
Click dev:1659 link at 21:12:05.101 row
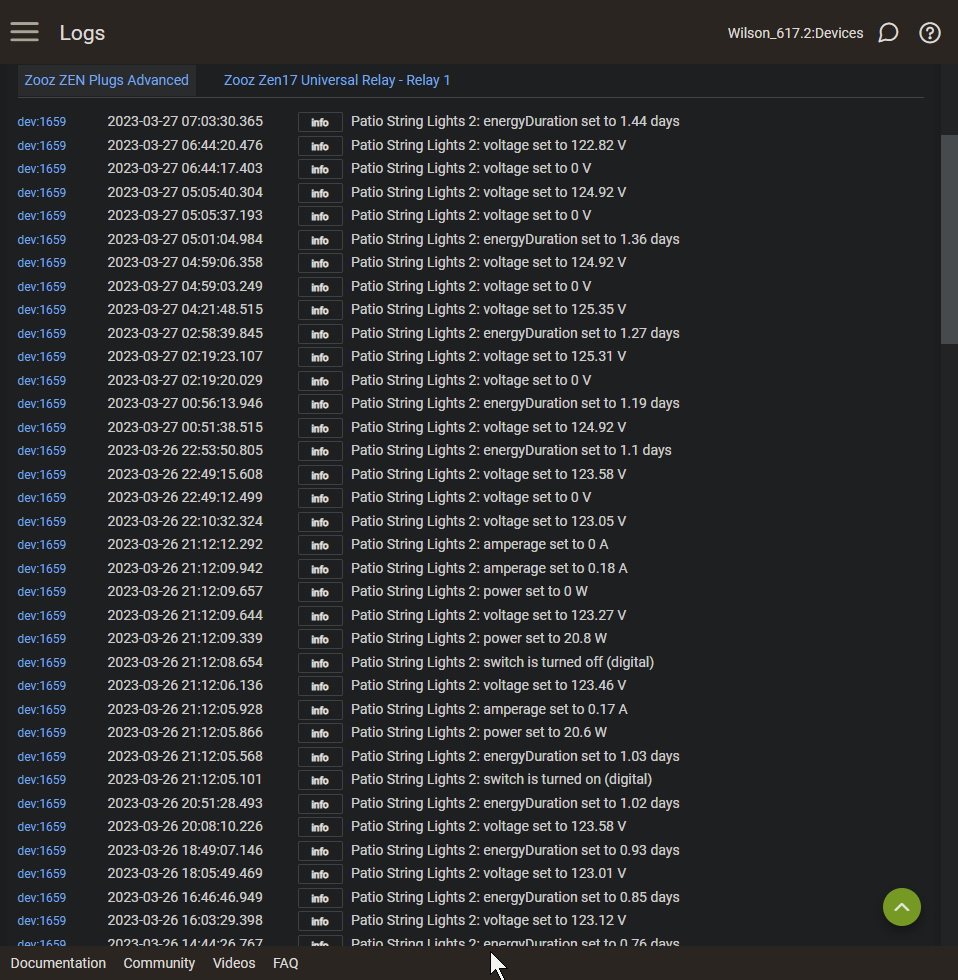point(42,780)
